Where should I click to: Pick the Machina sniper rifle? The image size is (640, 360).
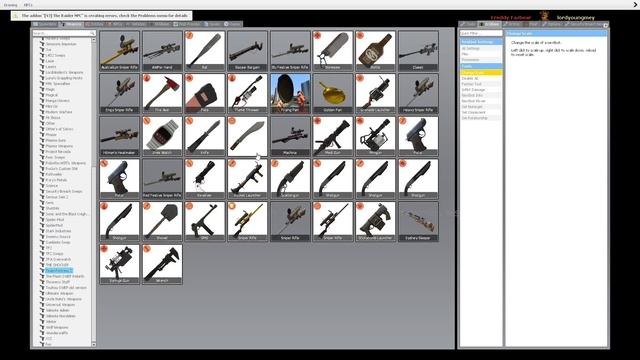290,136
